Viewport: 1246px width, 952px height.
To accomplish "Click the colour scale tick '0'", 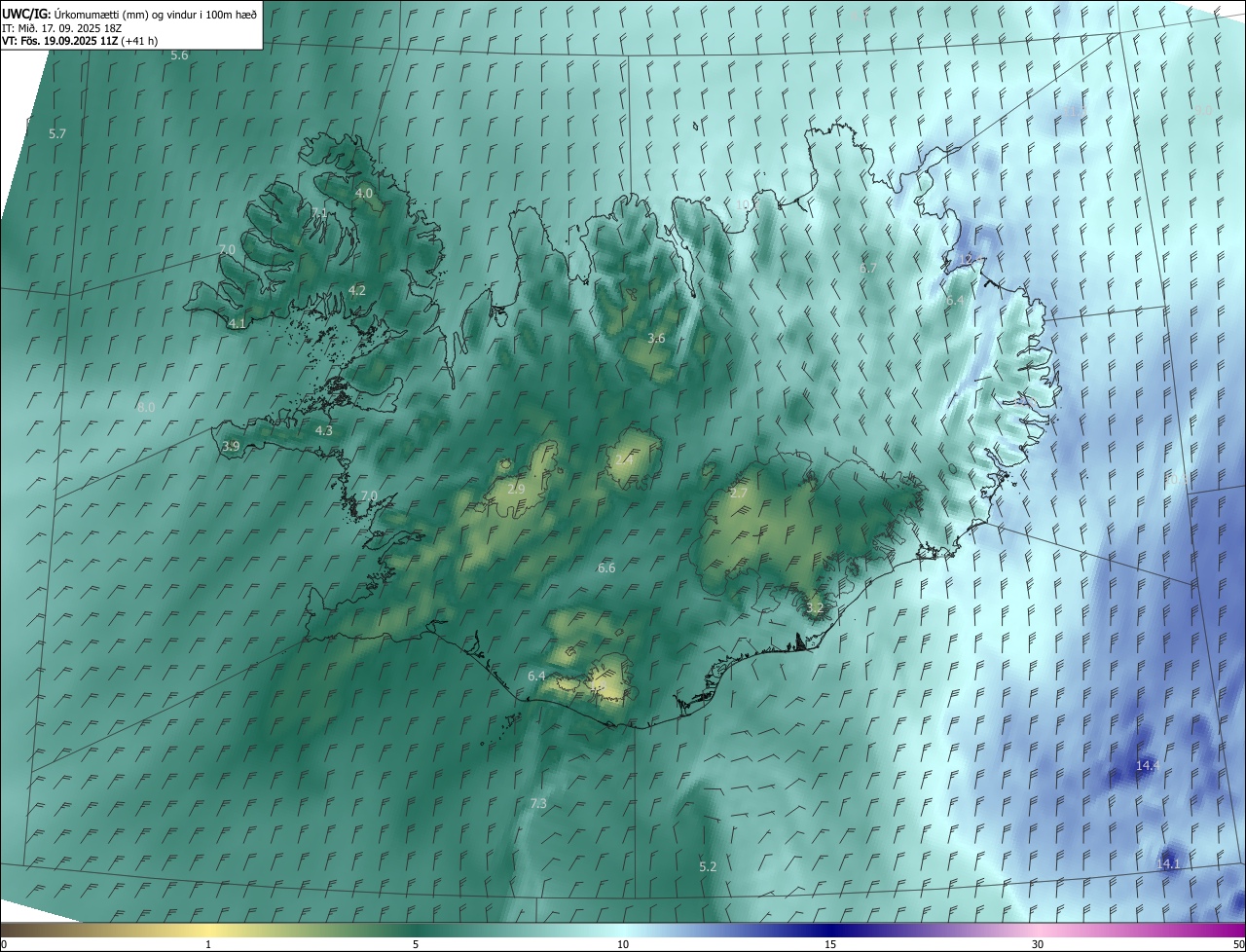I will pyautogui.click(x=4, y=944).
